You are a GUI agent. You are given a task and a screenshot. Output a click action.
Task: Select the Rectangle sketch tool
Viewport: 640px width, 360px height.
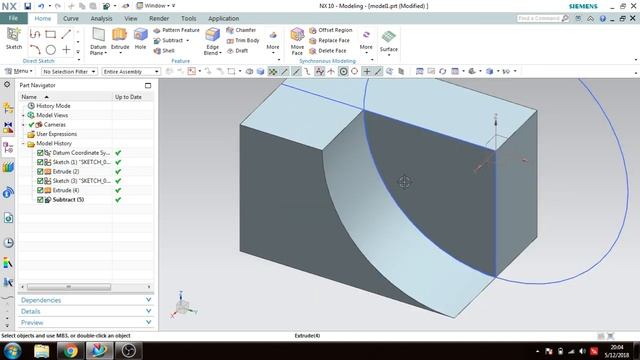click(51, 35)
